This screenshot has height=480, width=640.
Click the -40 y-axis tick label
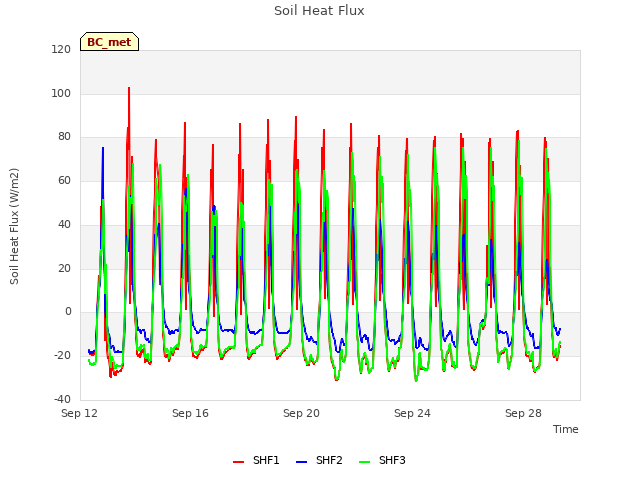pyautogui.click(x=62, y=399)
